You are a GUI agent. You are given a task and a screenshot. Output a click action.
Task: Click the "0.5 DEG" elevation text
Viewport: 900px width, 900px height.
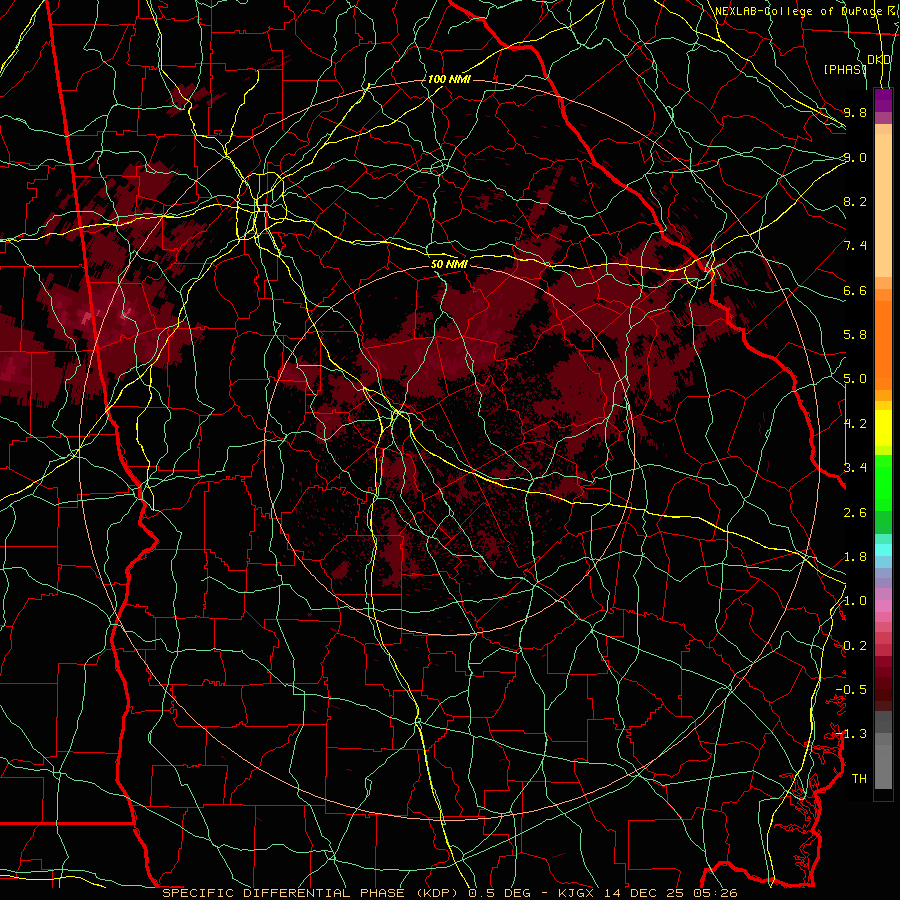499,893
